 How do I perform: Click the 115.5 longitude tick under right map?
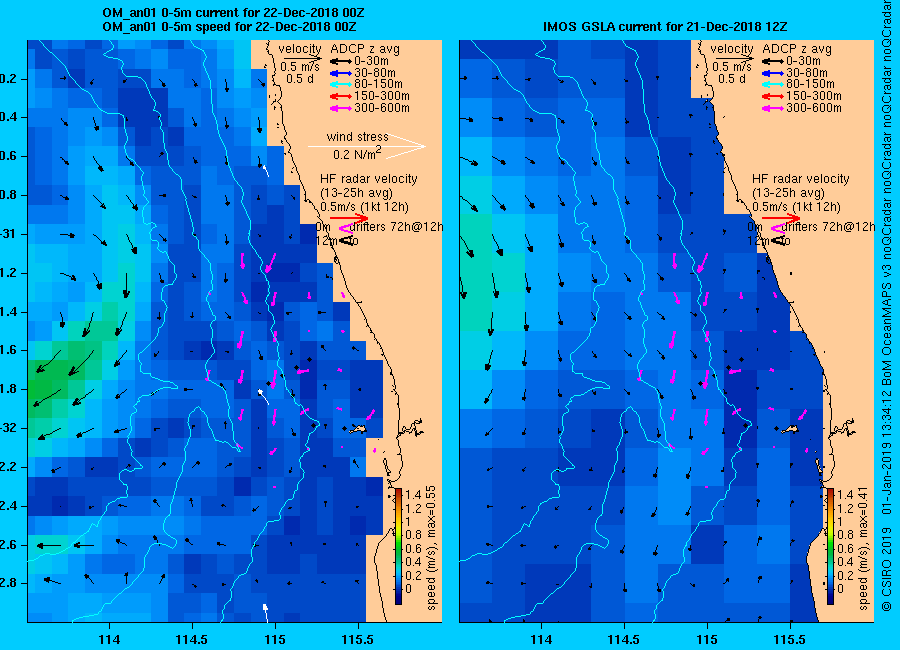click(790, 639)
